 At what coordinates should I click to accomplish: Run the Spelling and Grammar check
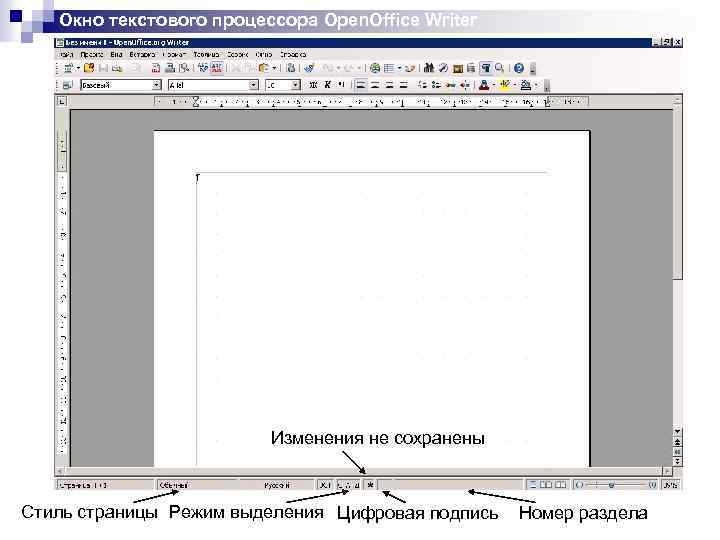pos(203,69)
